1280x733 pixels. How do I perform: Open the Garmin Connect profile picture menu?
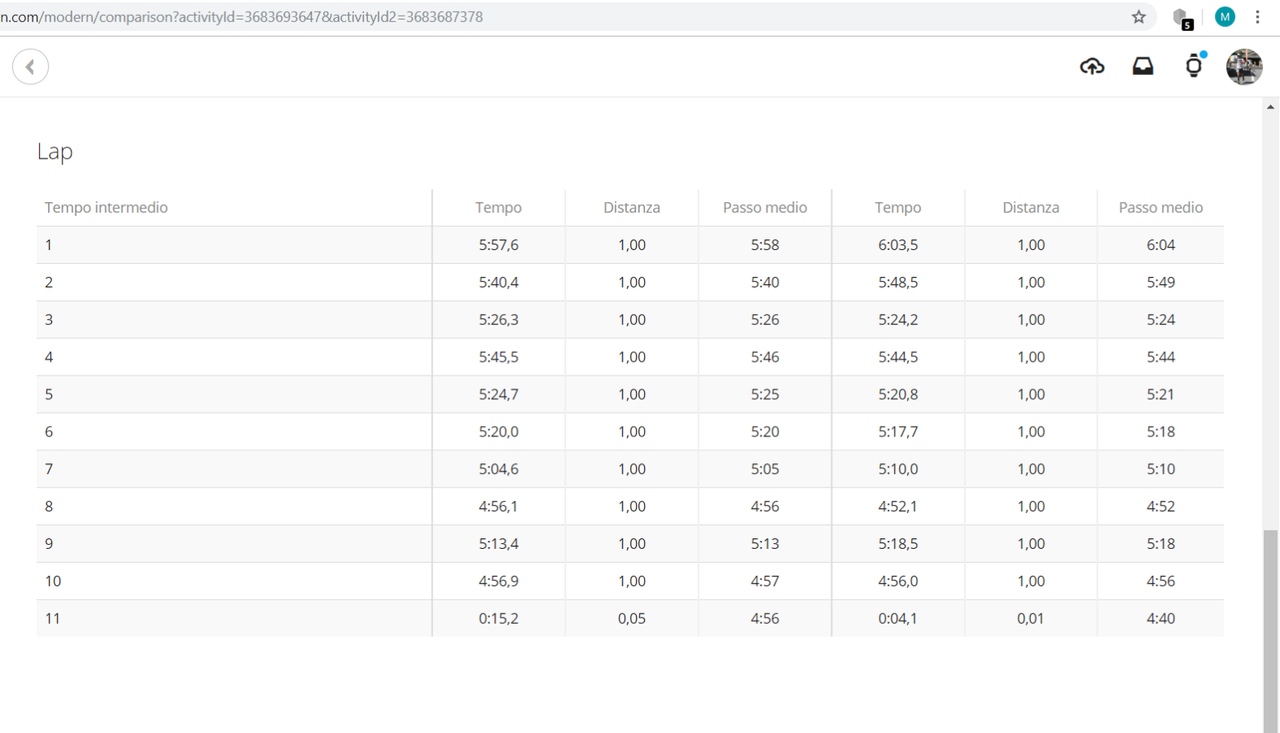1244,66
